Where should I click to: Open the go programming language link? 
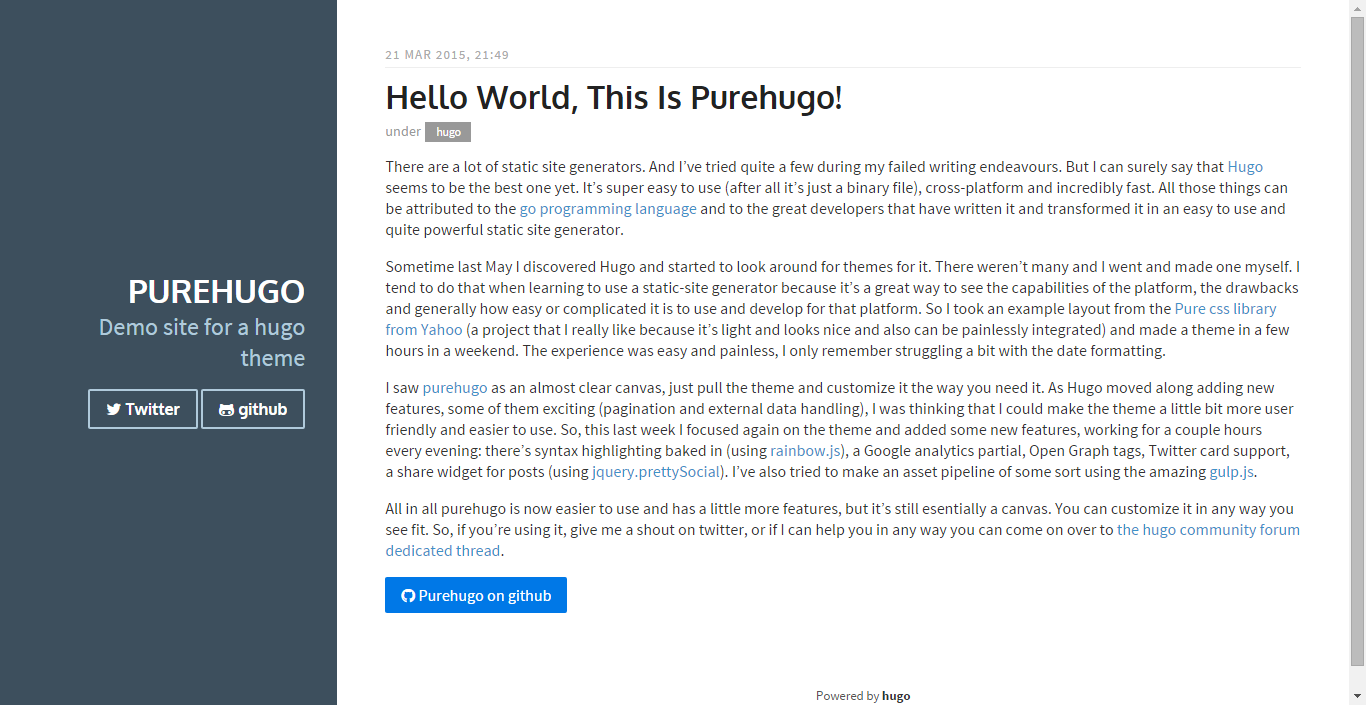click(x=608, y=209)
